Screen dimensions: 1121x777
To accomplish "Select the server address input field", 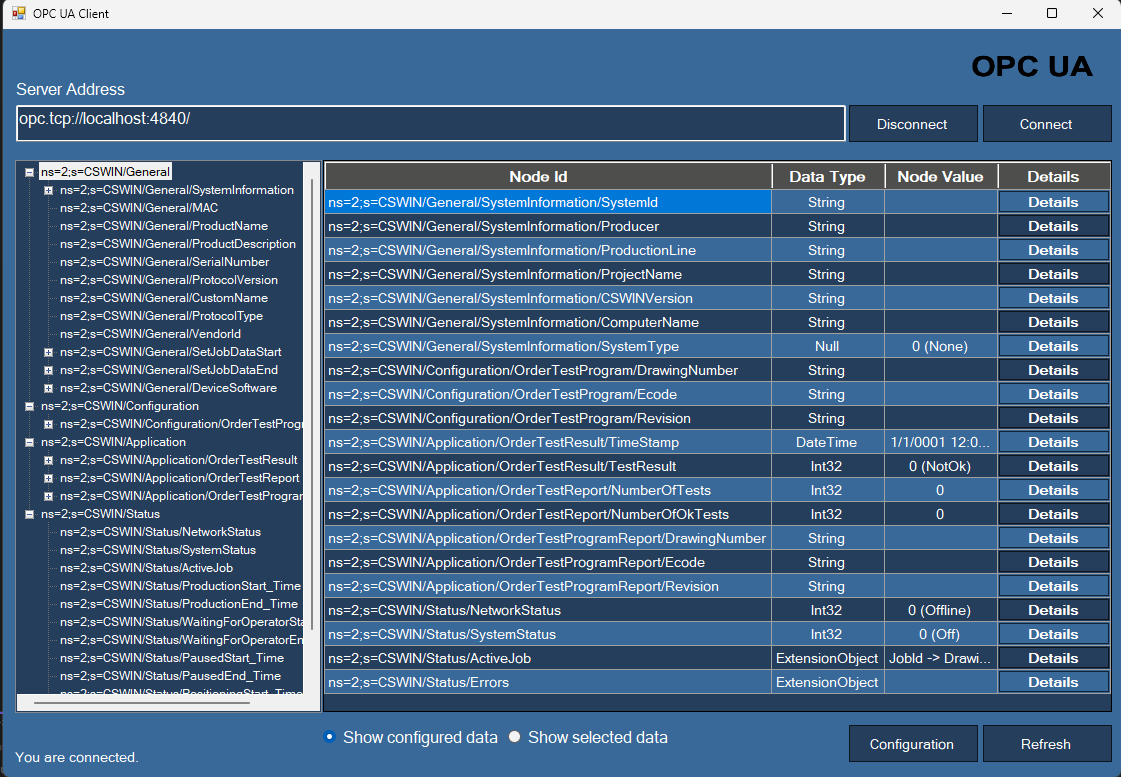I will click(428, 124).
